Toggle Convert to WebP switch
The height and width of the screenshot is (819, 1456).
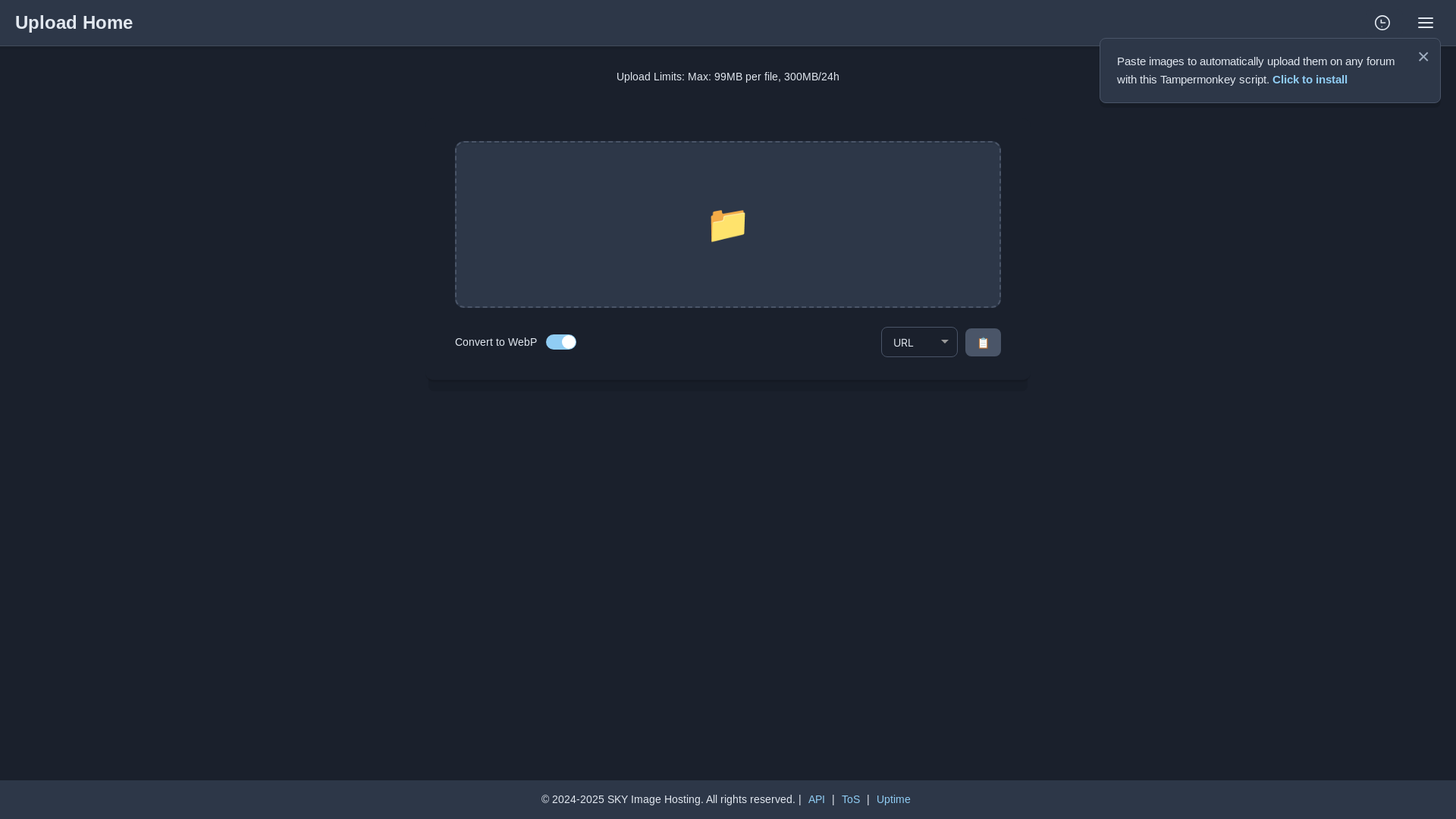tap(561, 342)
